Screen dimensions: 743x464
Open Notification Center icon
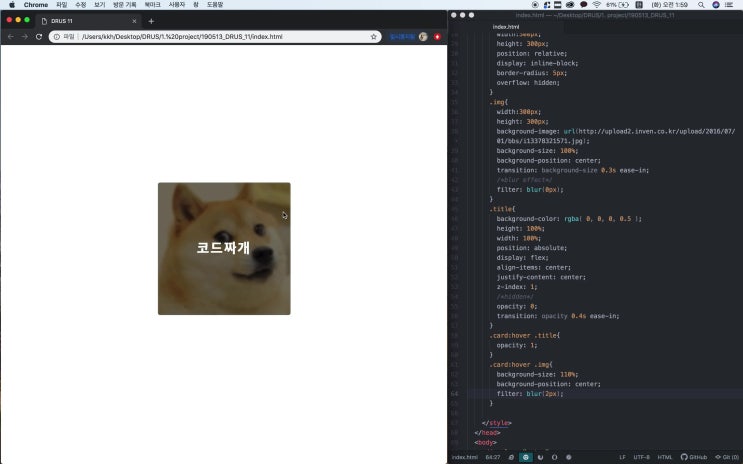729,5
